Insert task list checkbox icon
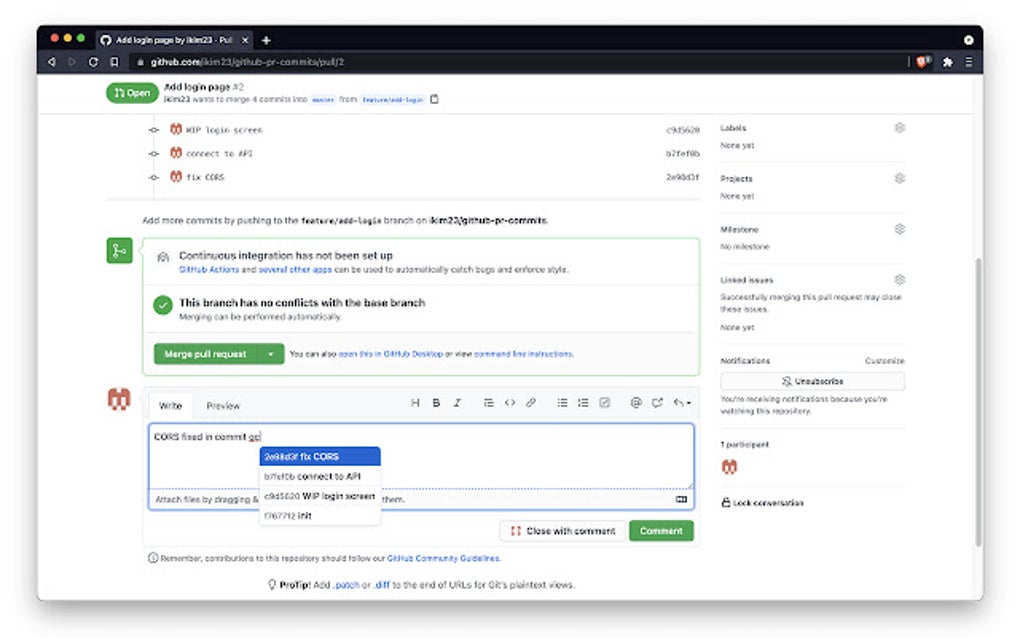 point(604,403)
